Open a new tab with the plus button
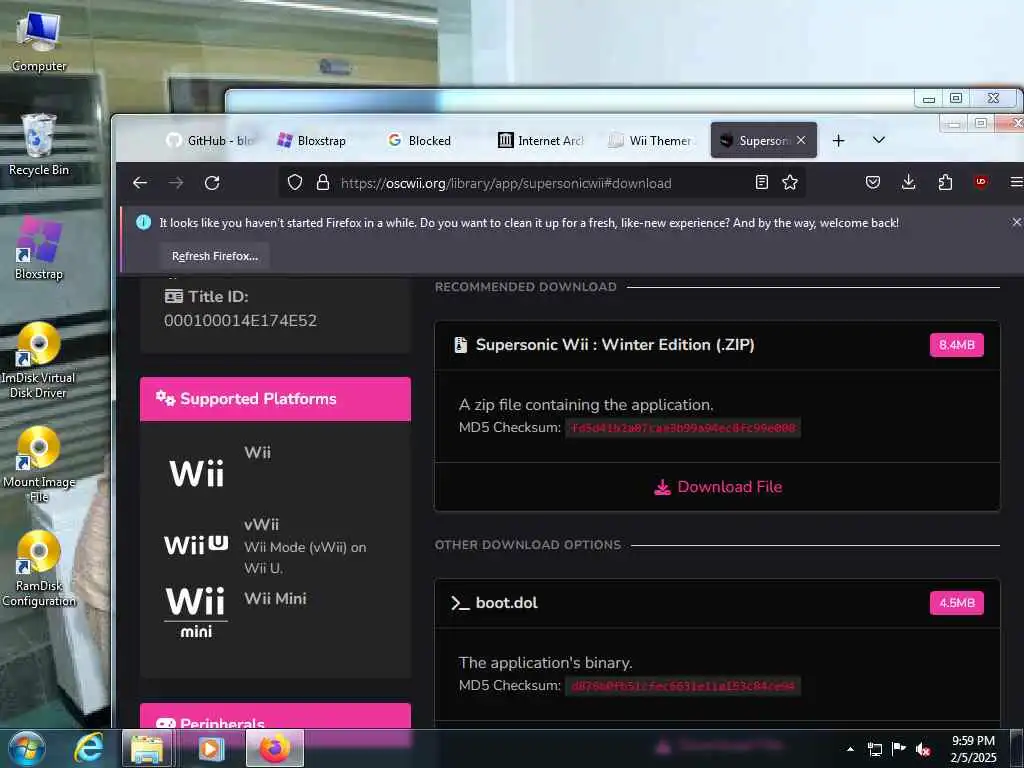Screen dimensions: 1024x768 click(x=839, y=140)
